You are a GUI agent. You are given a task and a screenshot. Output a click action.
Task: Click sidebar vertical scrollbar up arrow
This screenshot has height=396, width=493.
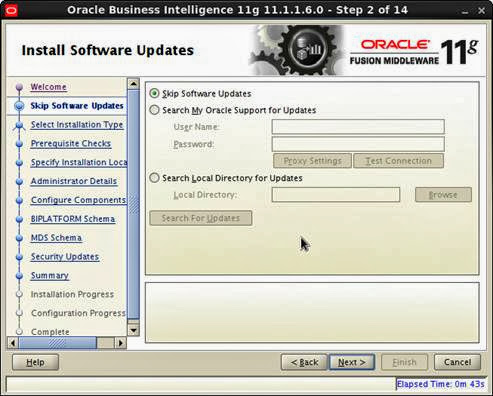click(133, 84)
